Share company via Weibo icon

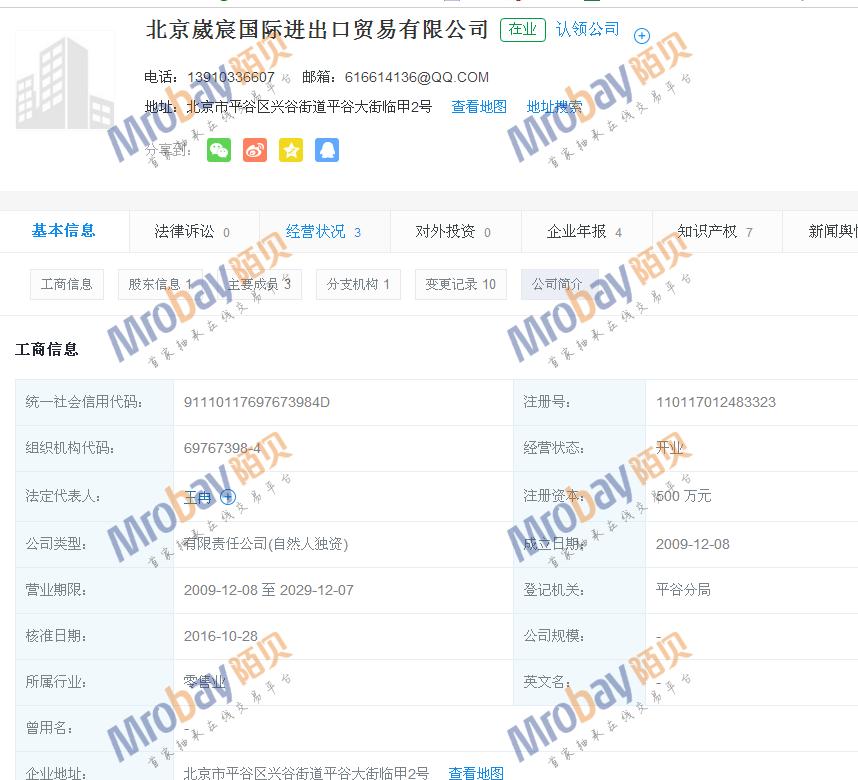255,150
